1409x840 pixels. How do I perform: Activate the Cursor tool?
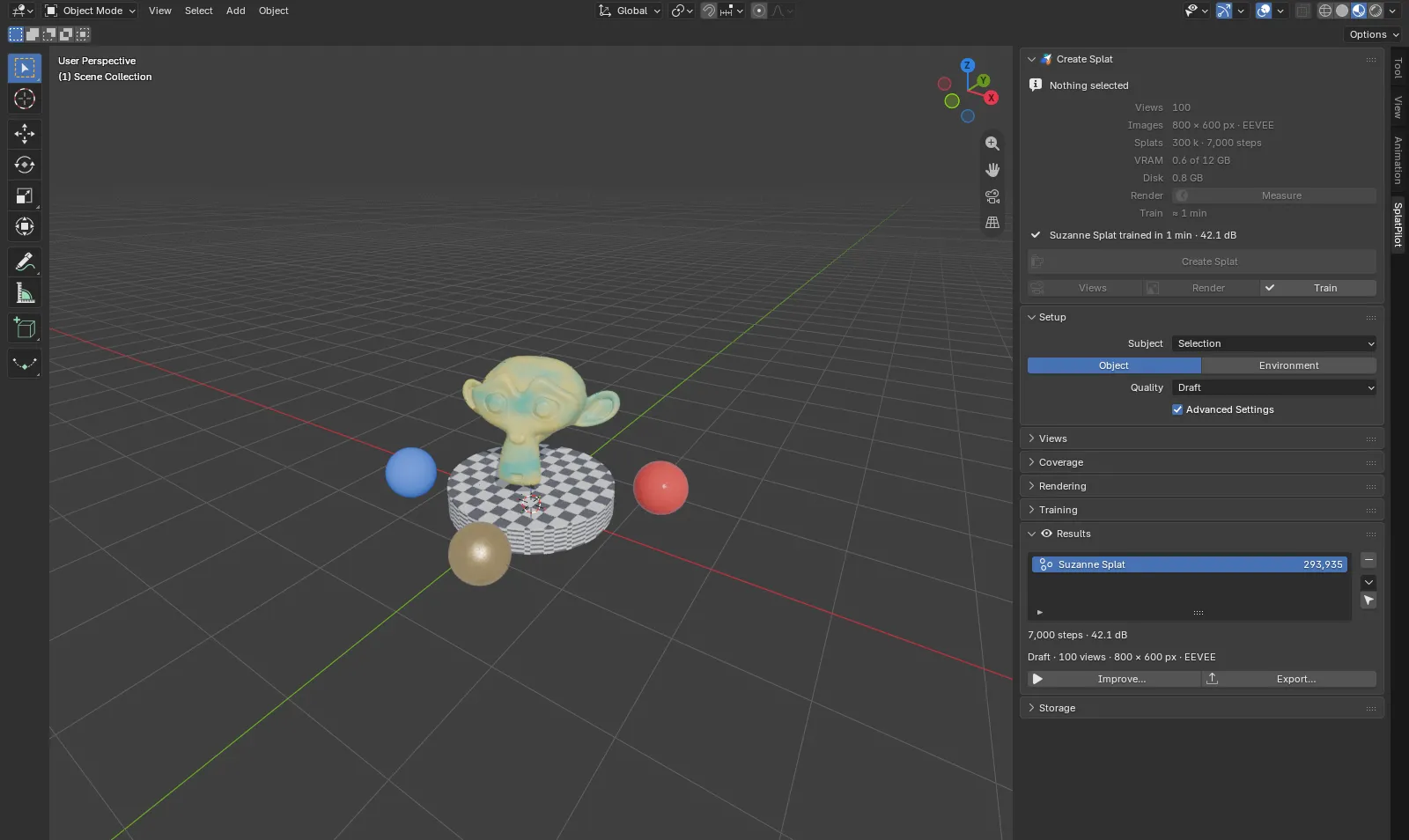coord(25,99)
